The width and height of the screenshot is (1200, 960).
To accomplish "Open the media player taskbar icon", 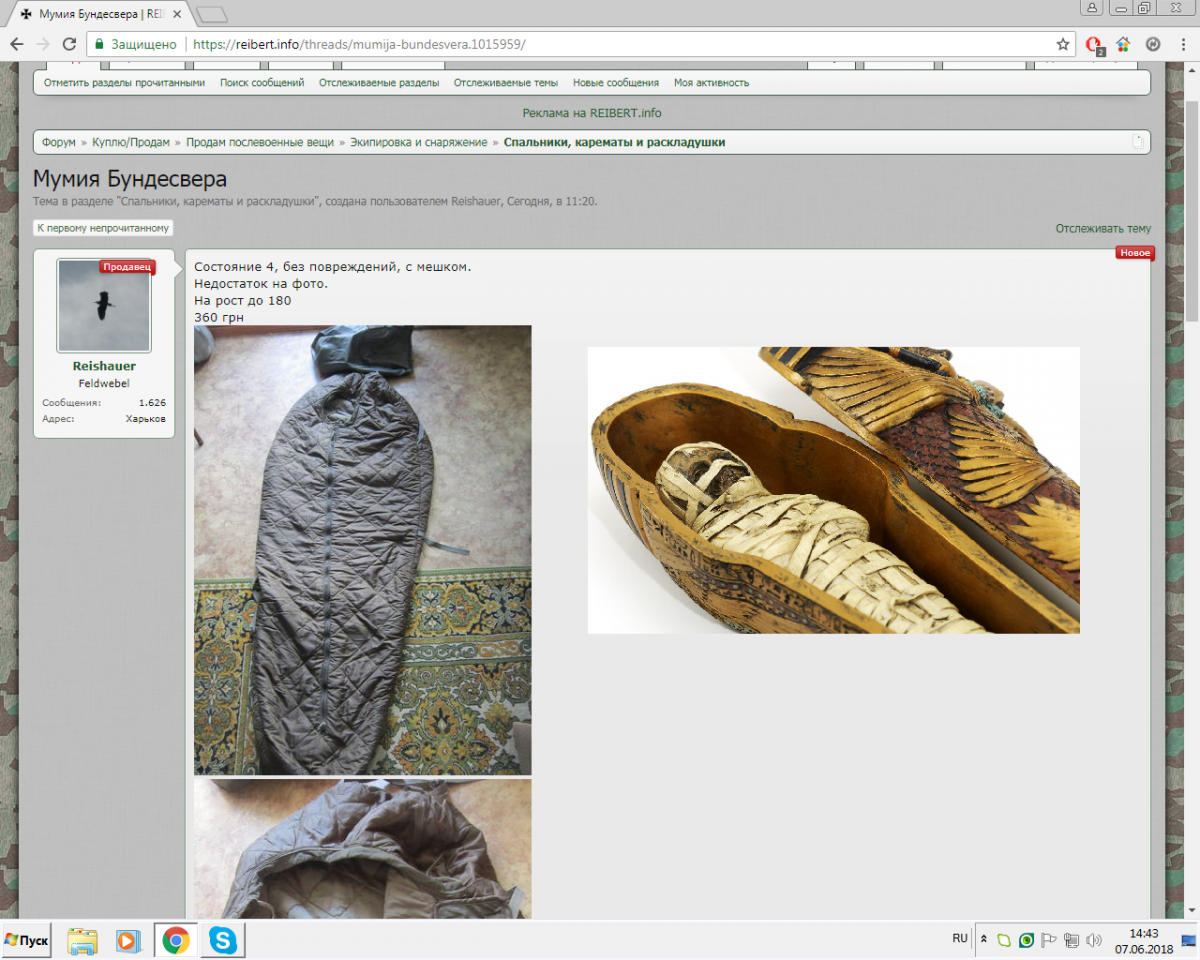I will point(128,941).
